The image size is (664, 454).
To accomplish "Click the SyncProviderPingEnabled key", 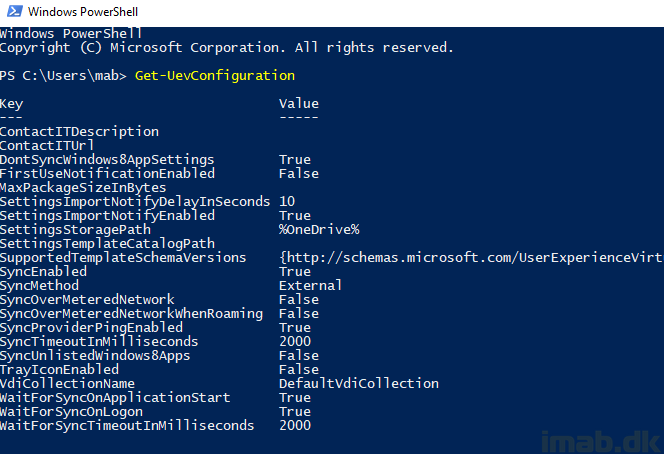I will coord(91,327).
